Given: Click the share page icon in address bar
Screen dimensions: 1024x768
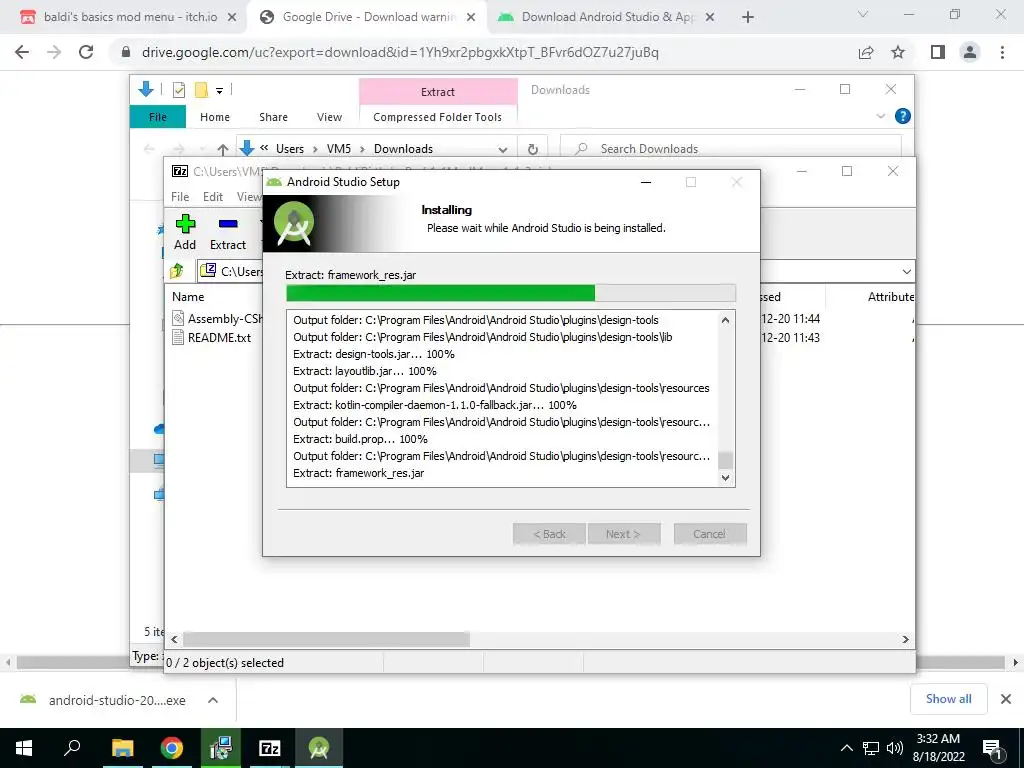Looking at the screenshot, I should 866,52.
